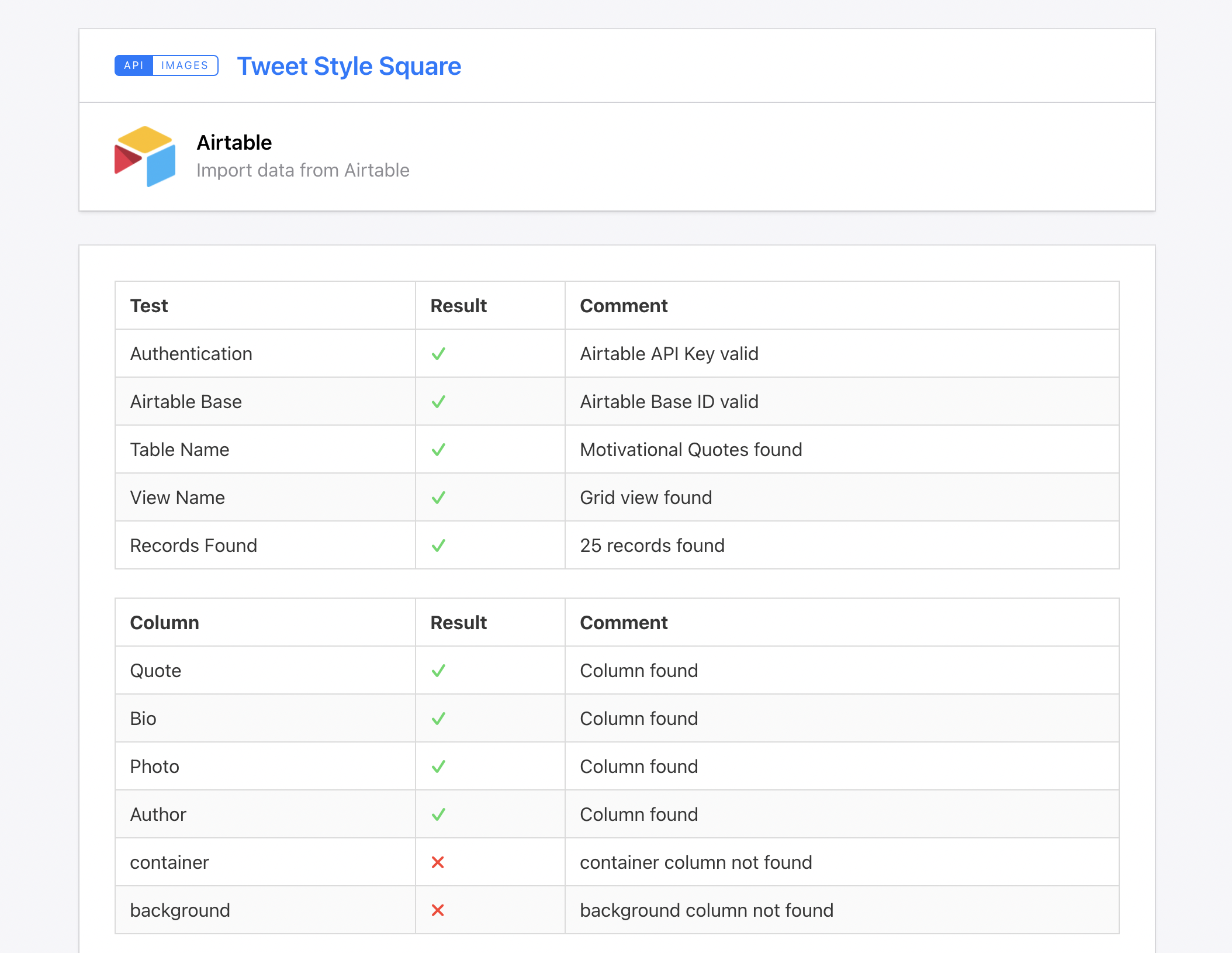Select the Airtable heading text
This screenshot has width=1232, height=953.
click(234, 143)
